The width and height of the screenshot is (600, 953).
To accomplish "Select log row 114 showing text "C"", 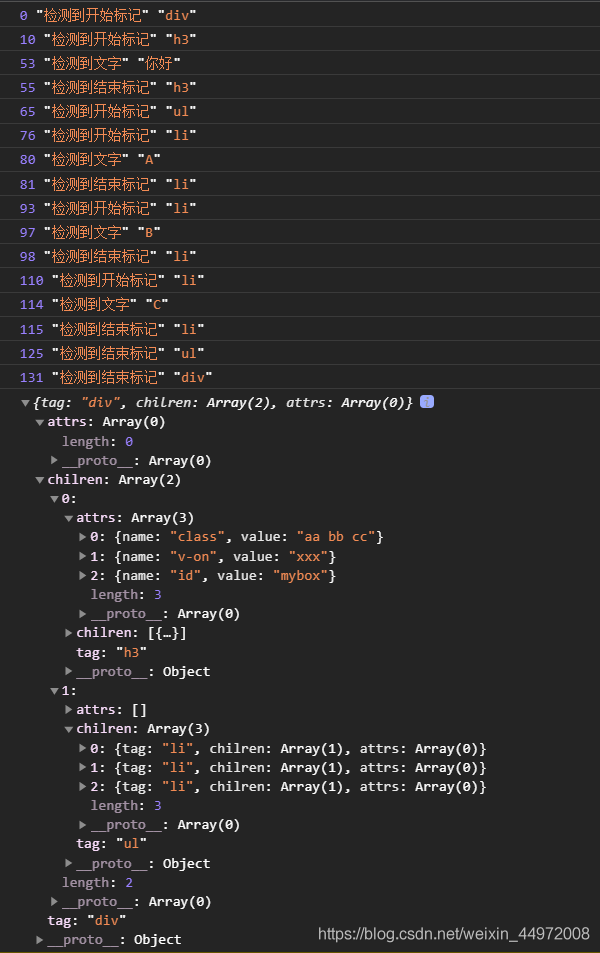I will [300, 304].
